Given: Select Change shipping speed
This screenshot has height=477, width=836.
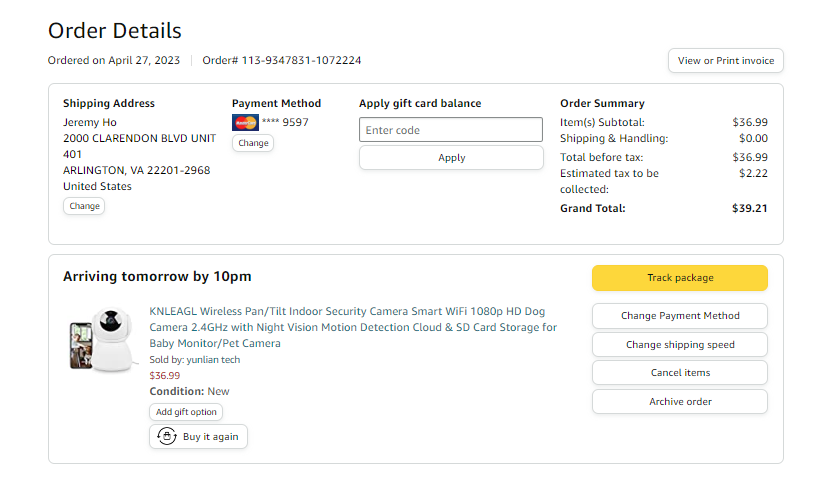Looking at the screenshot, I should pyautogui.click(x=680, y=345).
